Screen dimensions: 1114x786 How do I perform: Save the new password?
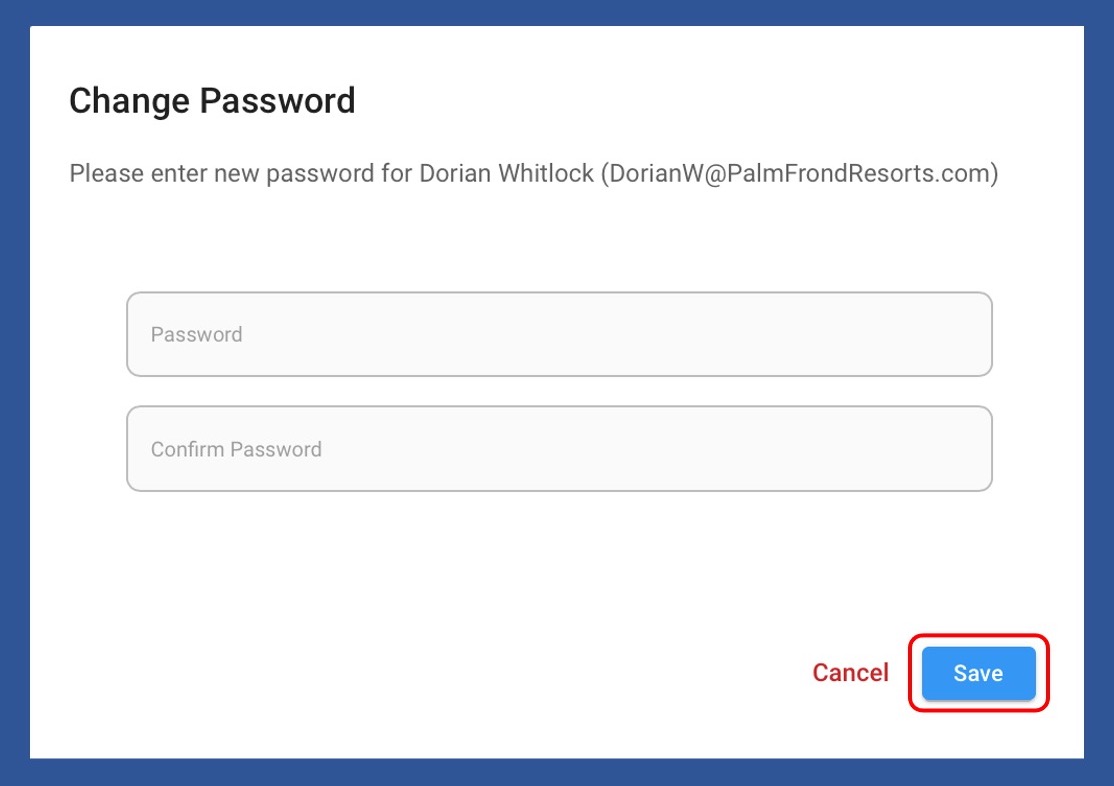[x=978, y=673]
